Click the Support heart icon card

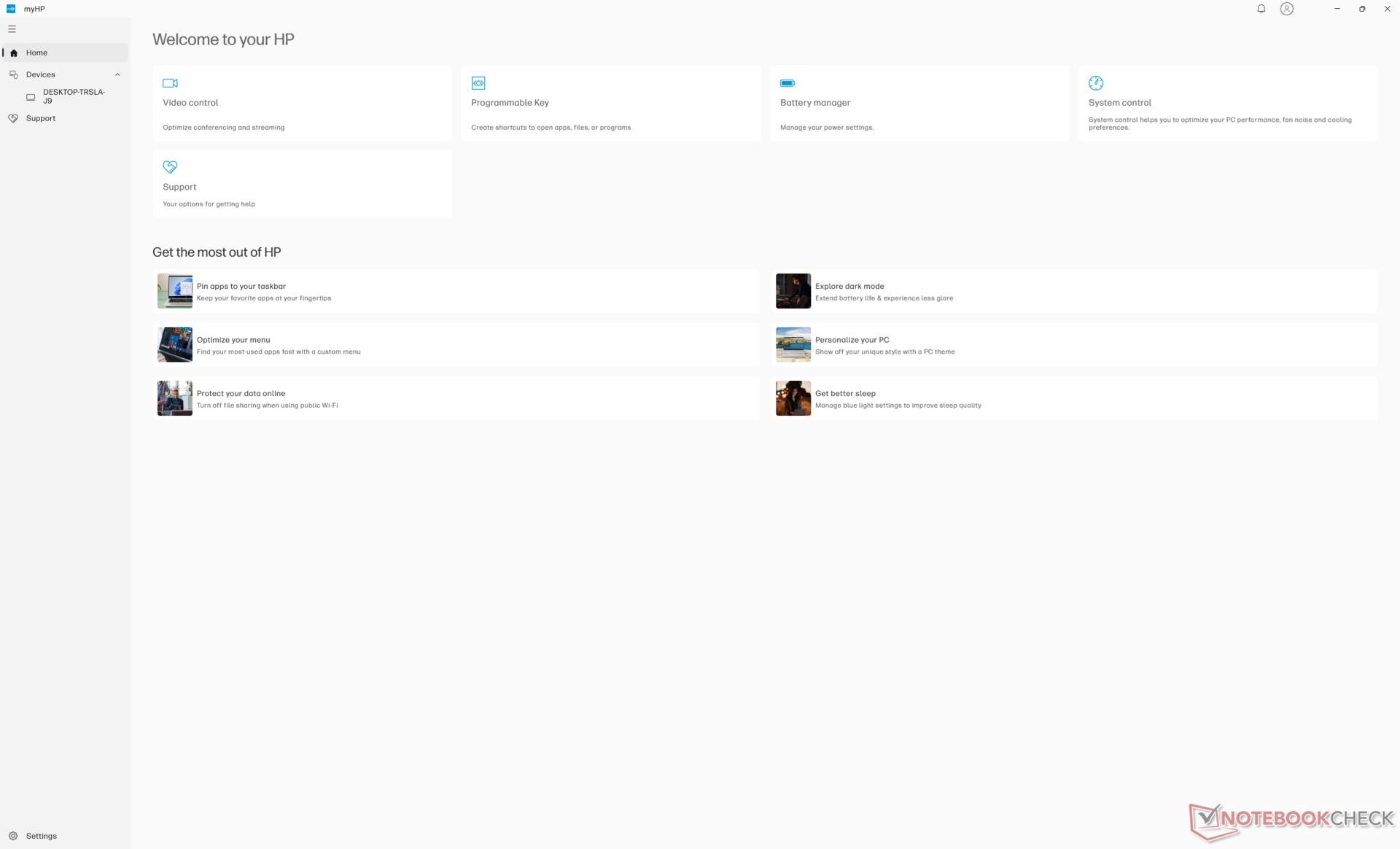coord(170,167)
